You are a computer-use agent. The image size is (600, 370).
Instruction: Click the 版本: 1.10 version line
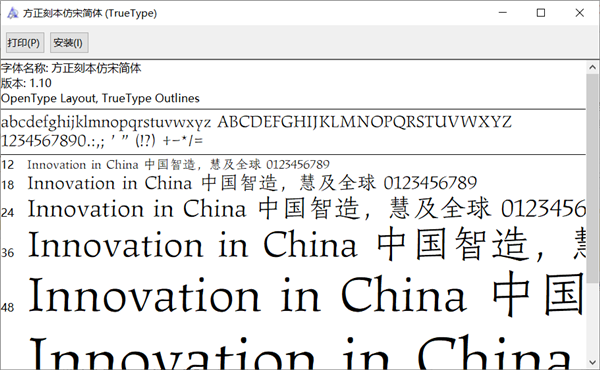coord(26,83)
